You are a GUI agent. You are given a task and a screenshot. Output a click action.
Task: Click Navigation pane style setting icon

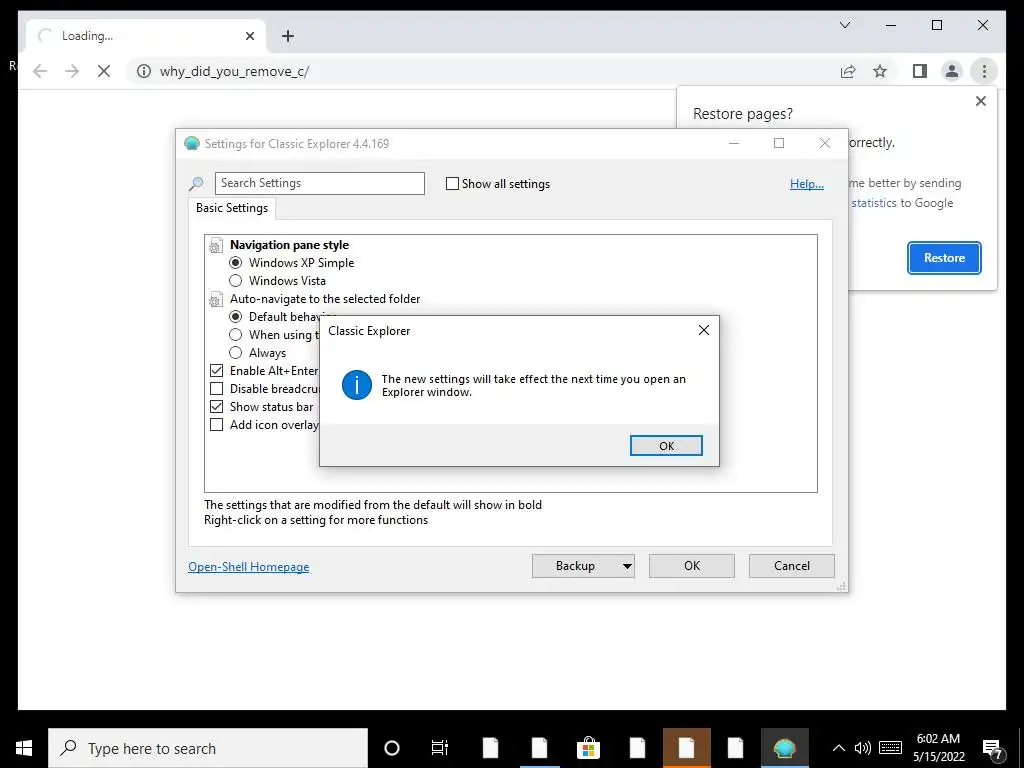click(x=216, y=246)
